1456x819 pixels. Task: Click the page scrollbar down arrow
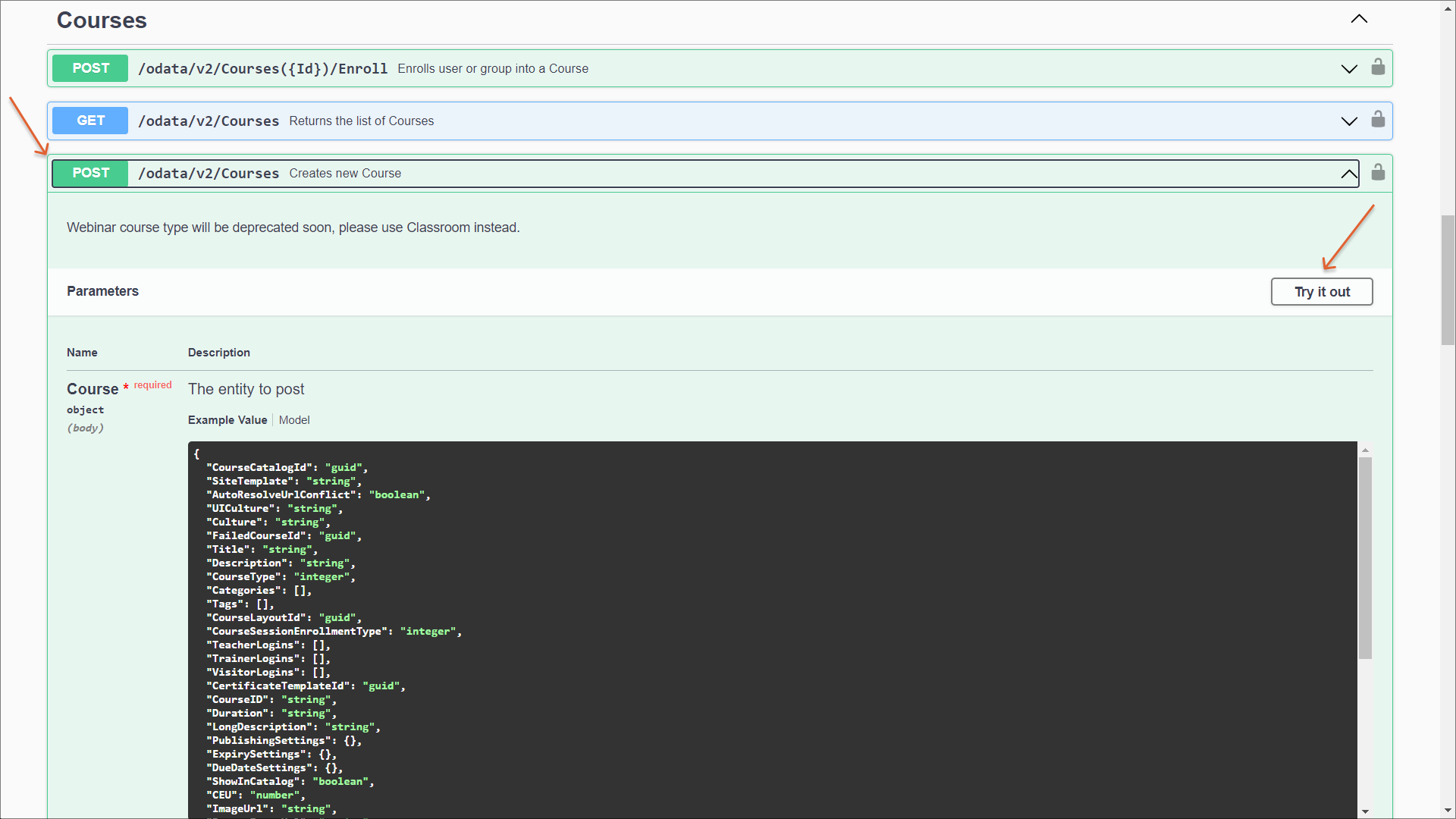(x=1448, y=811)
